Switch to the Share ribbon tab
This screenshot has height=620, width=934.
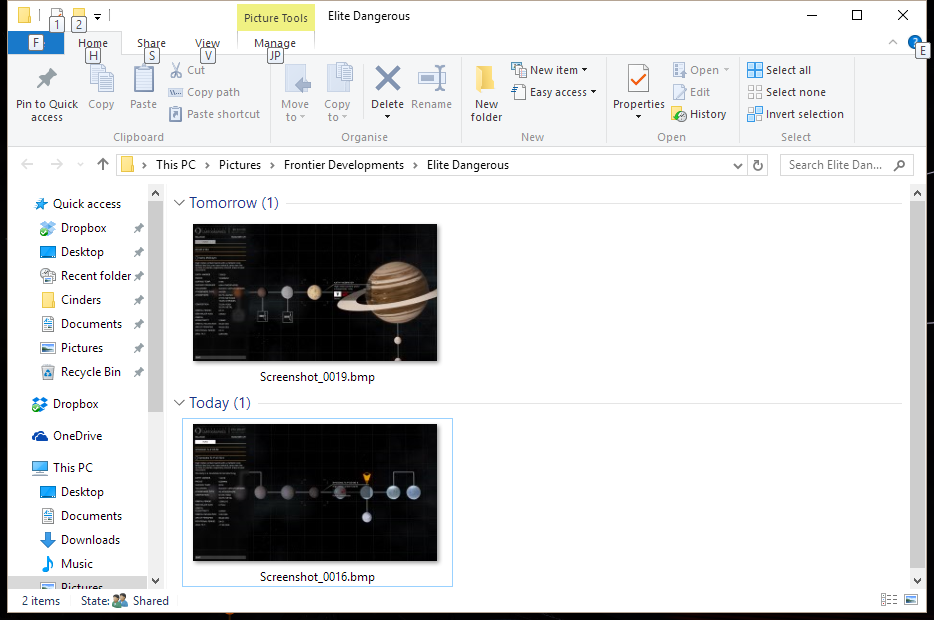coord(151,43)
